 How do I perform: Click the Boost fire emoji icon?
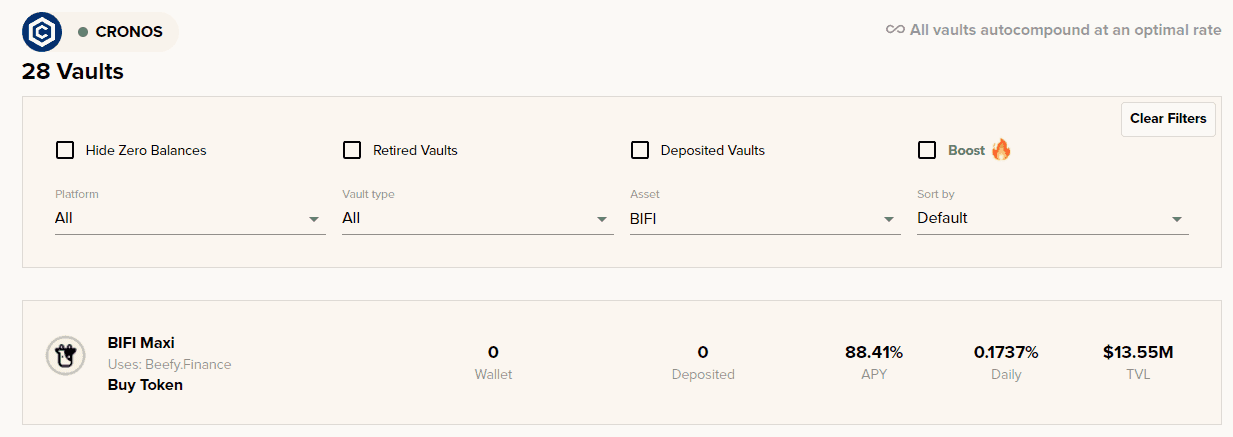[1001, 150]
